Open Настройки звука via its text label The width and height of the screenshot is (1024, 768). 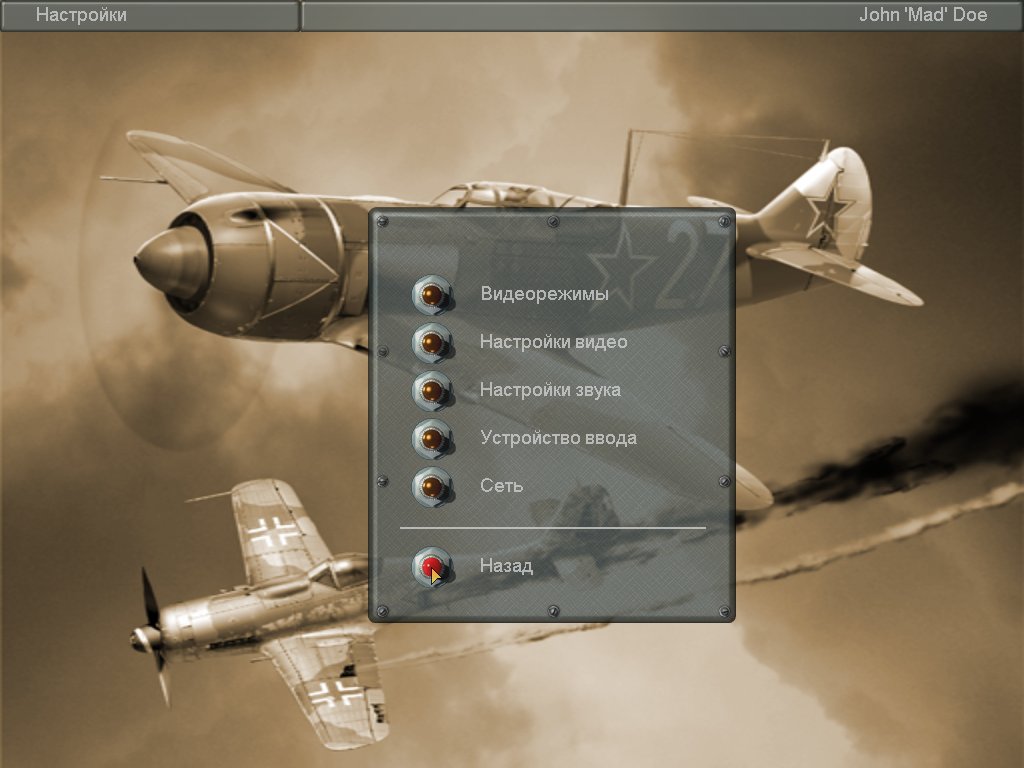coord(550,390)
